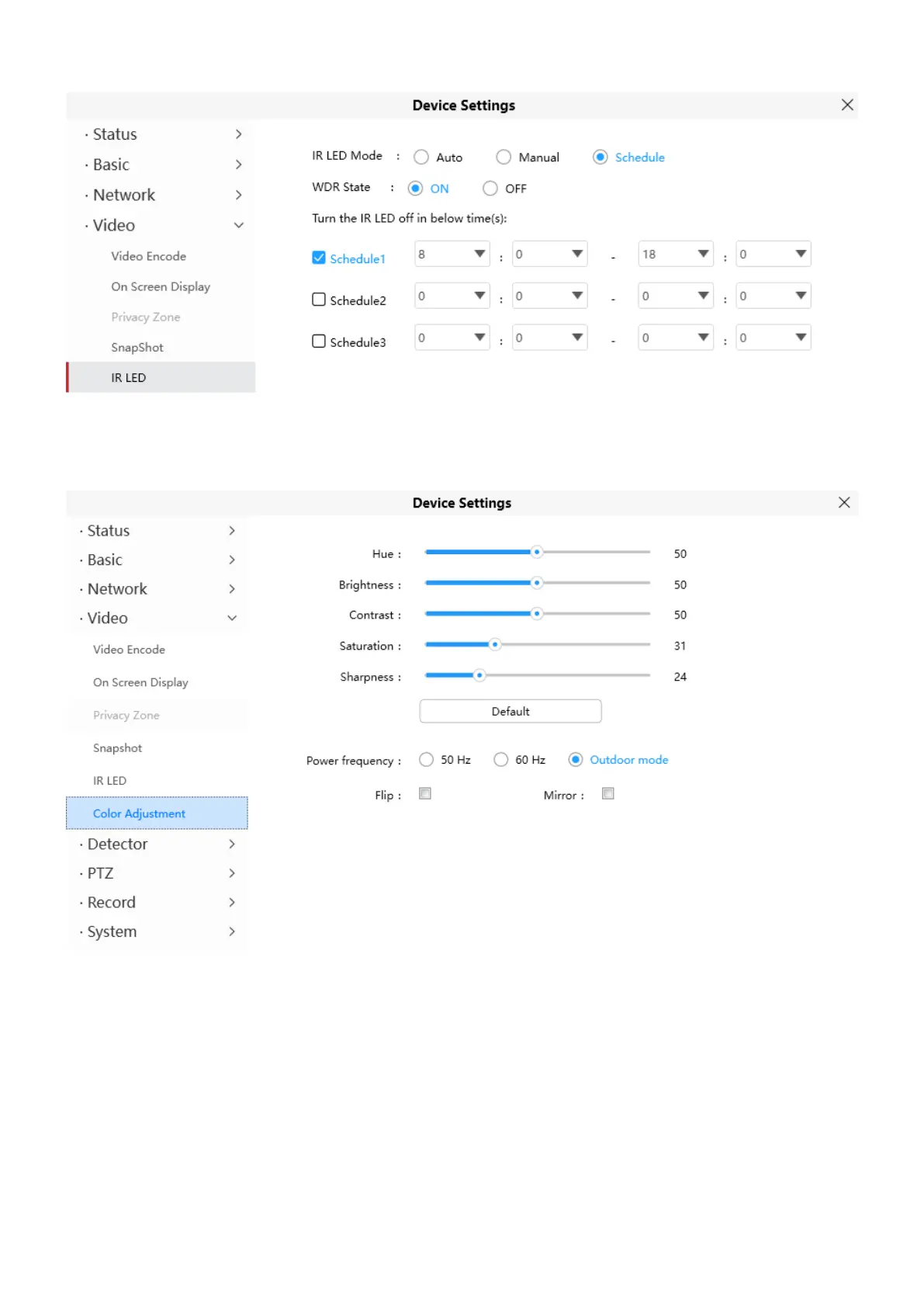The image size is (924, 1307).
Task: Open Color Adjustment menu item
Action: click(140, 813)
